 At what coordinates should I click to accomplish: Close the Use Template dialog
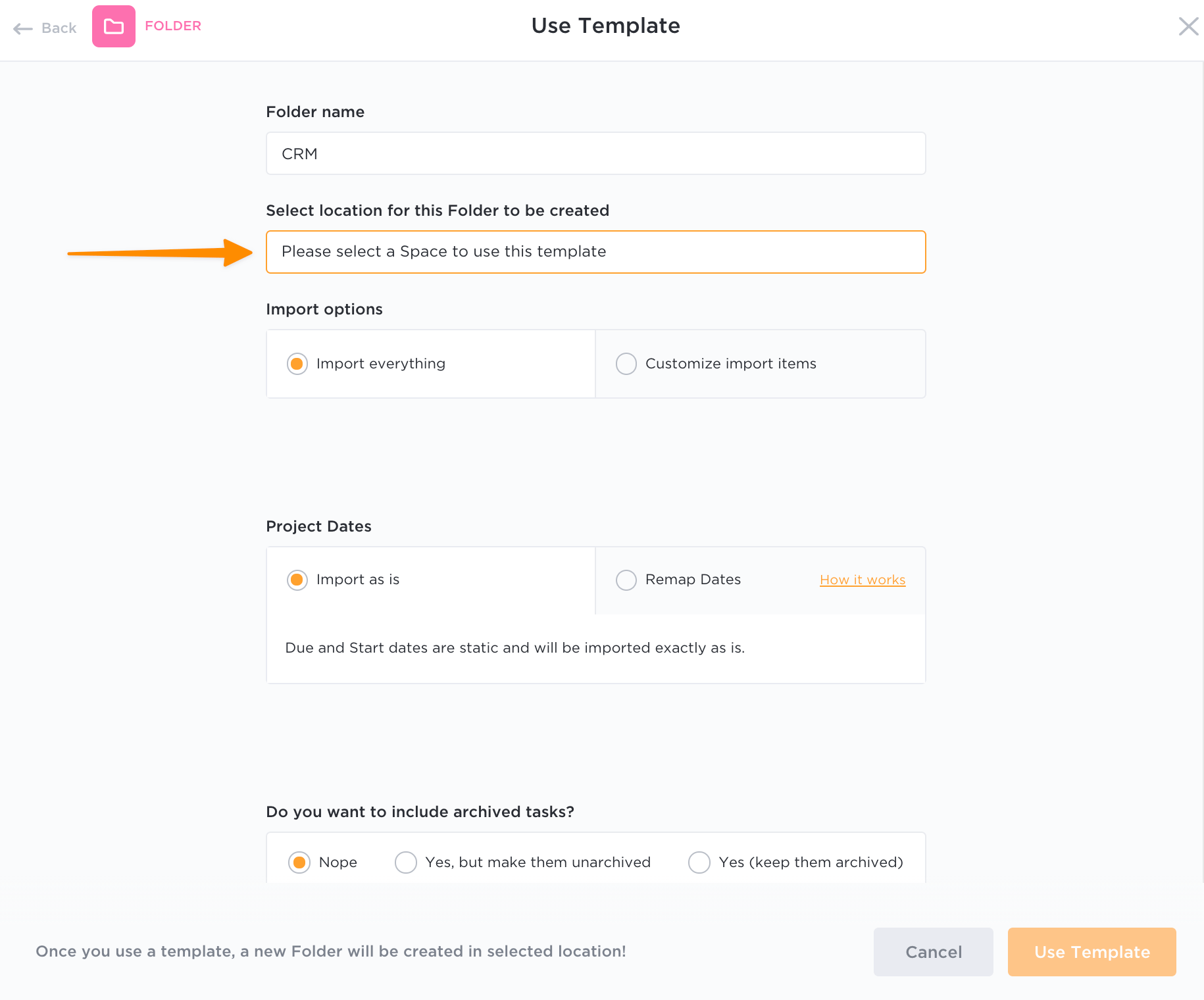[x=1188, y=26]
